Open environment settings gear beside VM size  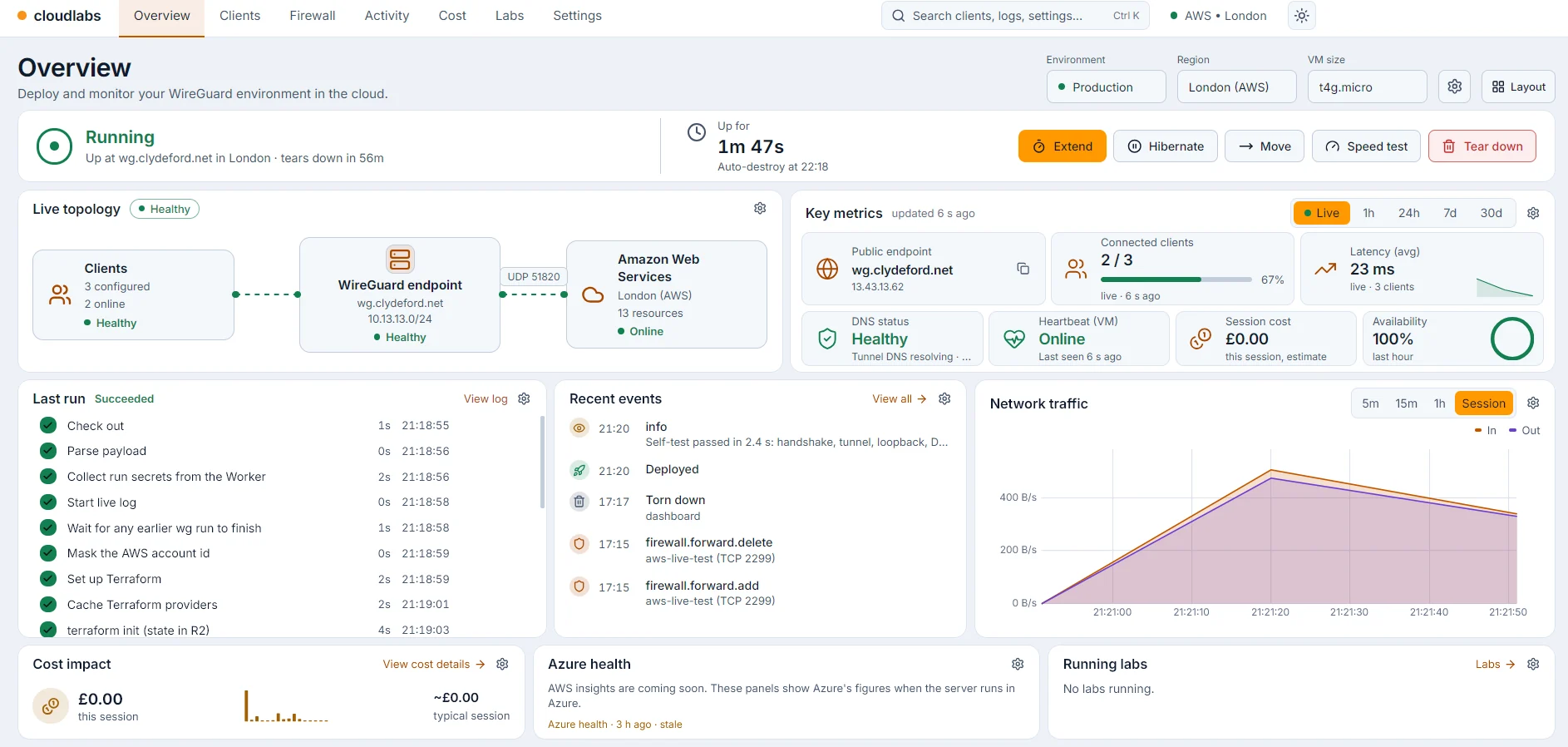coord(1454,87)
